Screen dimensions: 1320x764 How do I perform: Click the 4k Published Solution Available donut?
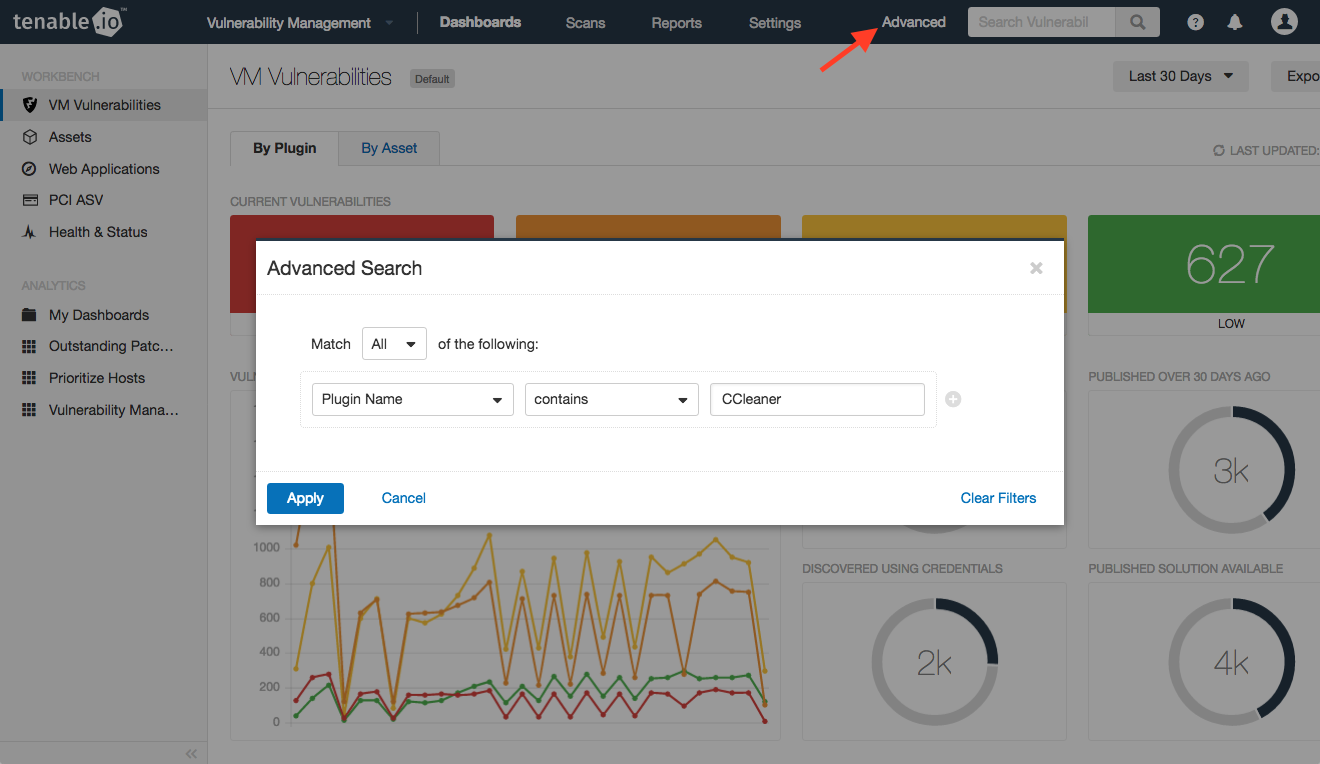click(1231, 663)
